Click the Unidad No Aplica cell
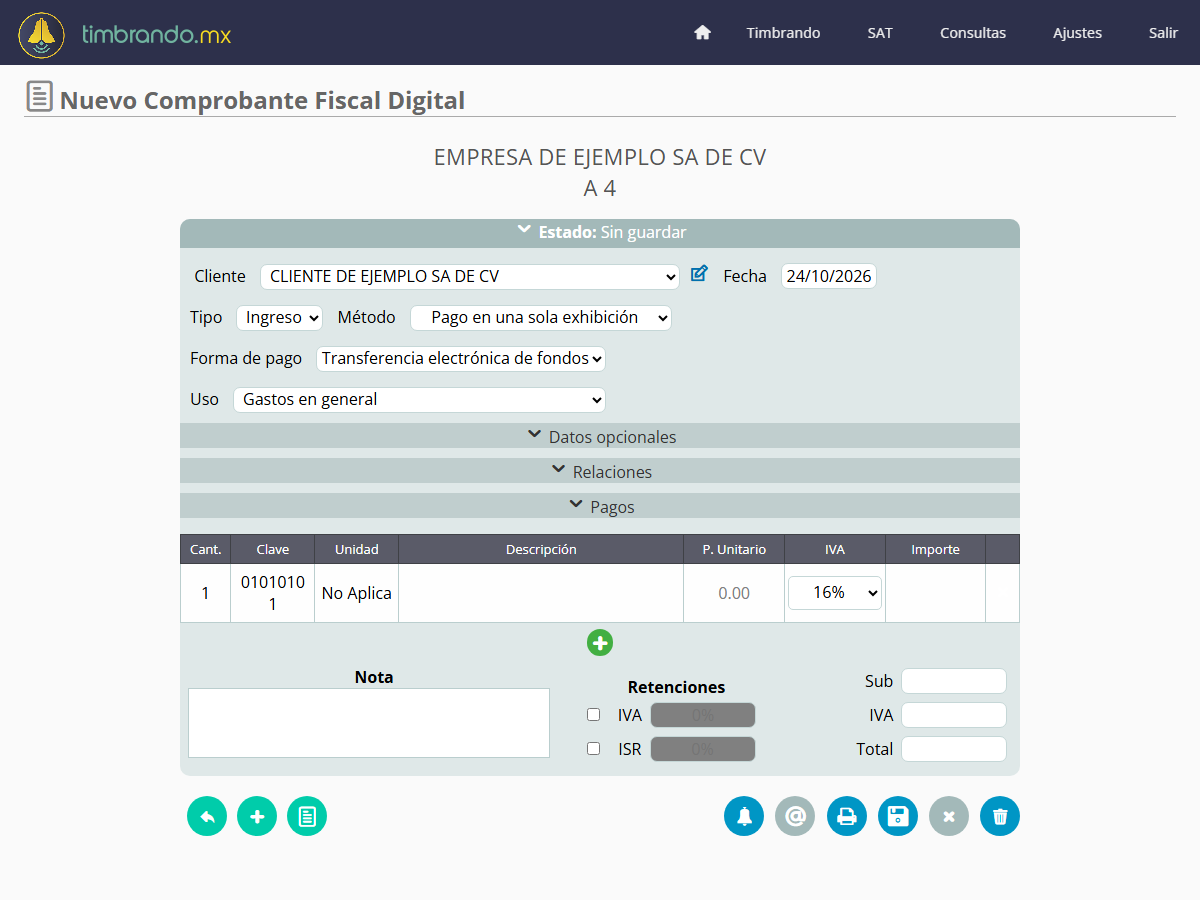1200x900 pixels. [x=357, y=593]
